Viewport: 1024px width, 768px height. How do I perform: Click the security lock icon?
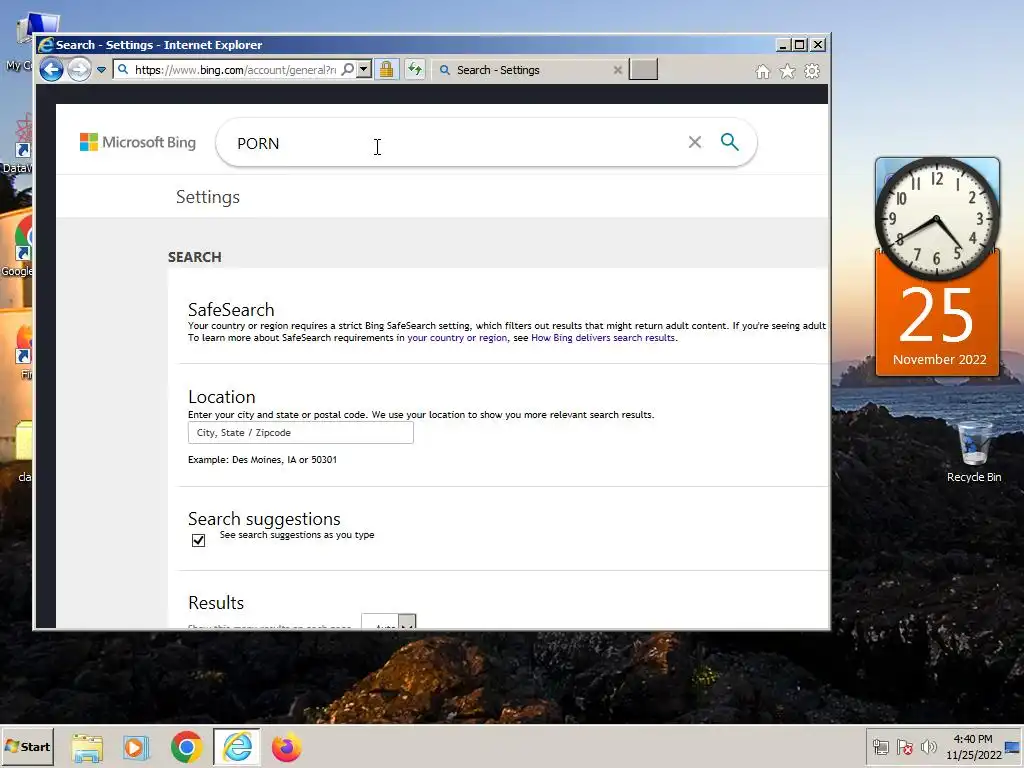(387, 69)
